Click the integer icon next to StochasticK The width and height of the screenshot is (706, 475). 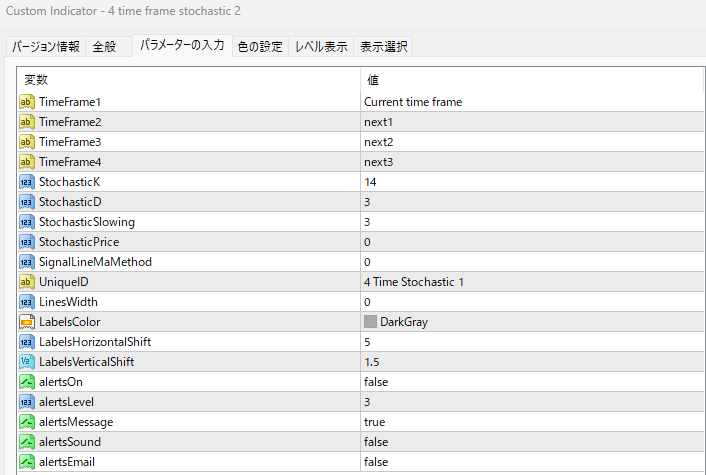[27, 182]
